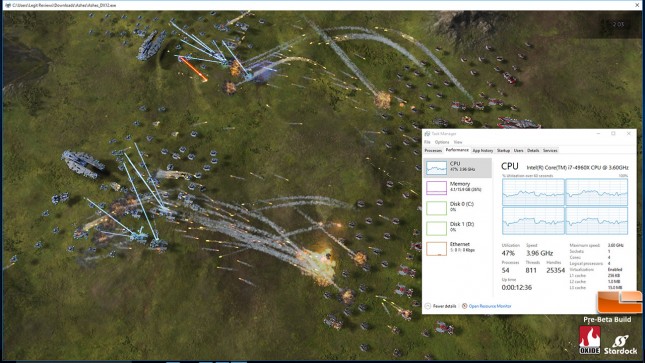Image resolution: width=645 pixels, height=363 pixels.
Task: Switch to the Details tab
Action: click(x=533, y=151)
